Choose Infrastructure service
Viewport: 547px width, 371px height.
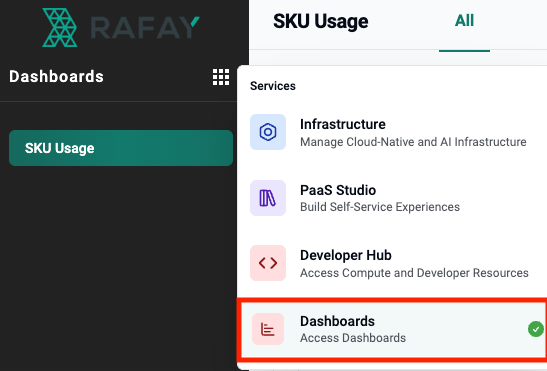pos(392,132)
